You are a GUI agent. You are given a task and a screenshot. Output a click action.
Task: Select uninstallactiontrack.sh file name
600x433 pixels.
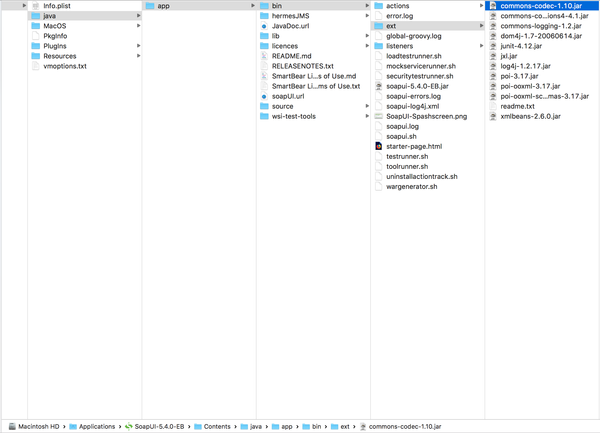coord(422,176)
